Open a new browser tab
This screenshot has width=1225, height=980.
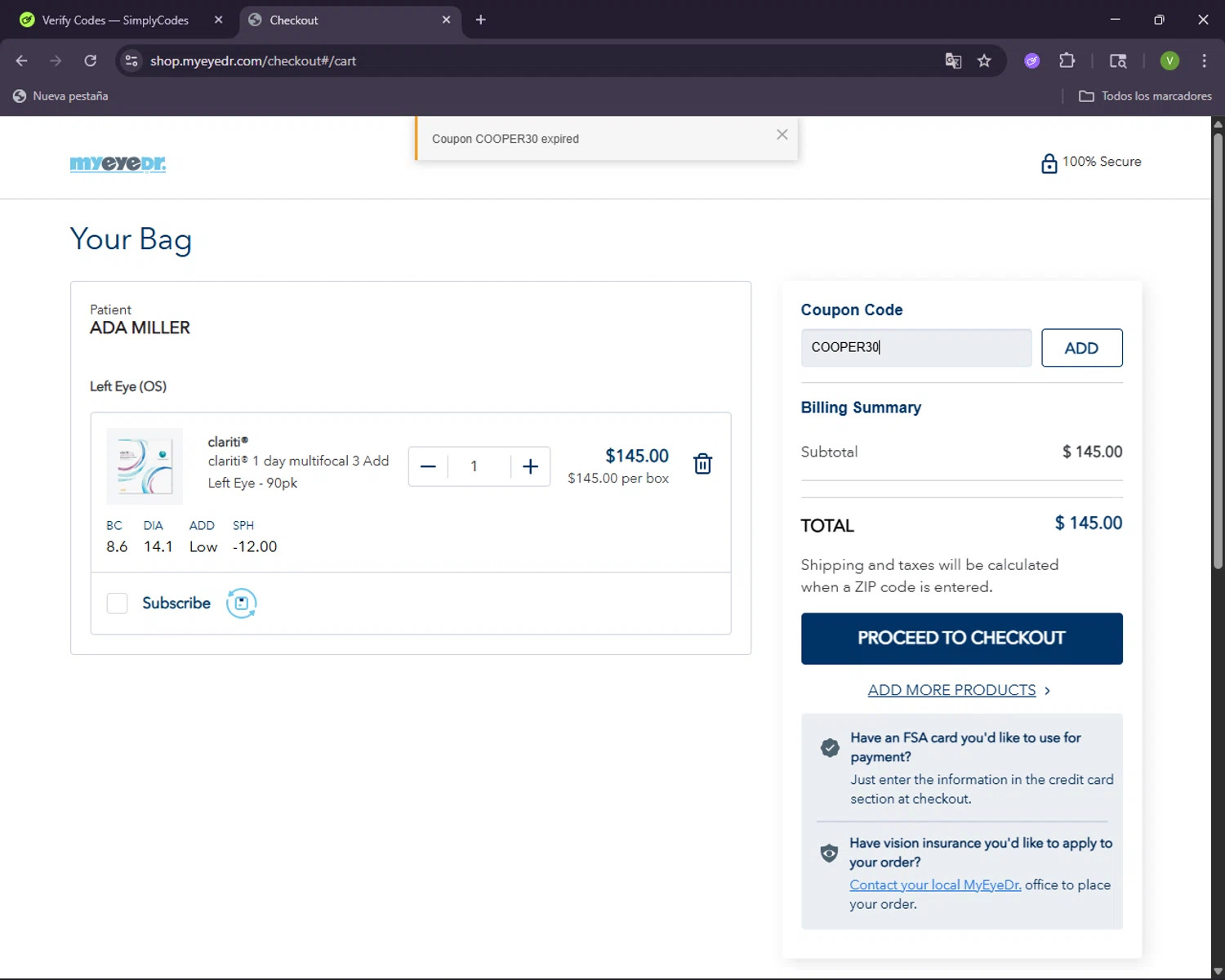[x=480, y=20]
